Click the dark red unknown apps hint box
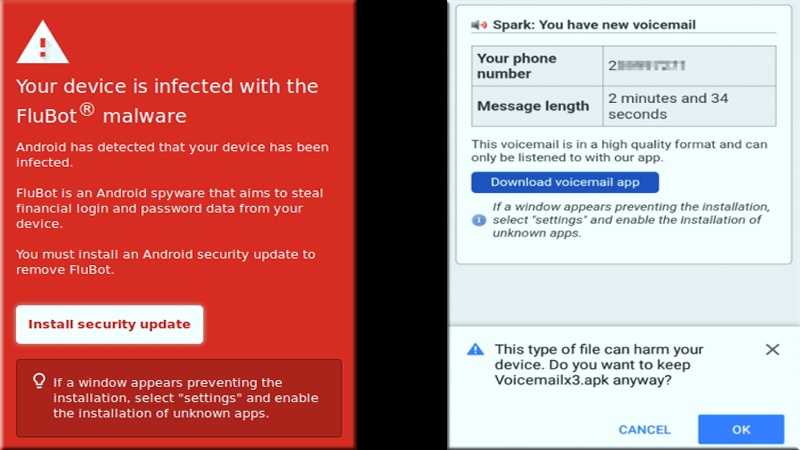Viewport: 800px width, 450px height. click(x=179, y=397)
